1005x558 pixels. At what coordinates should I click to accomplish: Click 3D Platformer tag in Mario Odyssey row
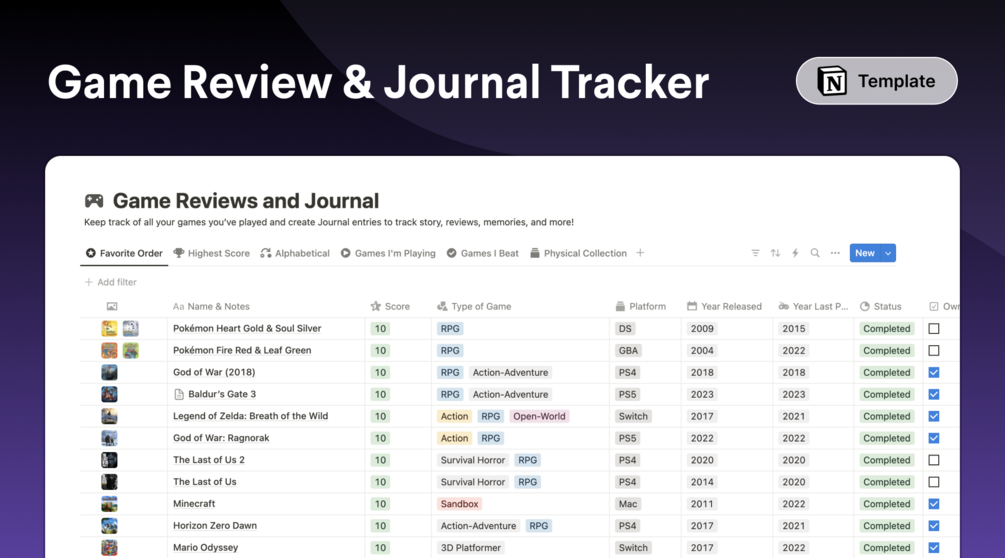click(470, 548)
